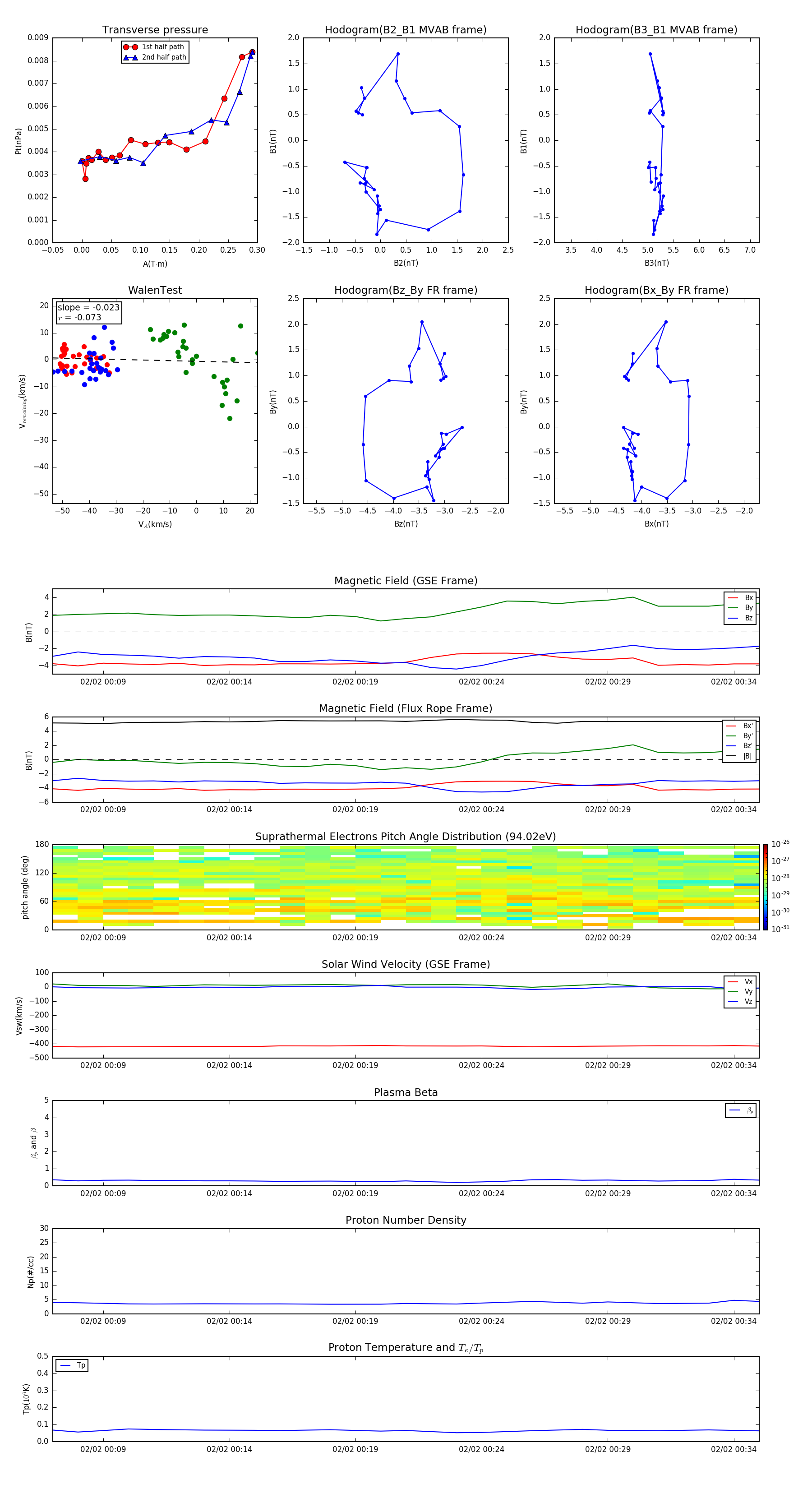Viewport: 812px width, 1489px height.
Task: Click the 'Magnetic Field (Flux Rope Frame)' title
Action: point(406,709)
